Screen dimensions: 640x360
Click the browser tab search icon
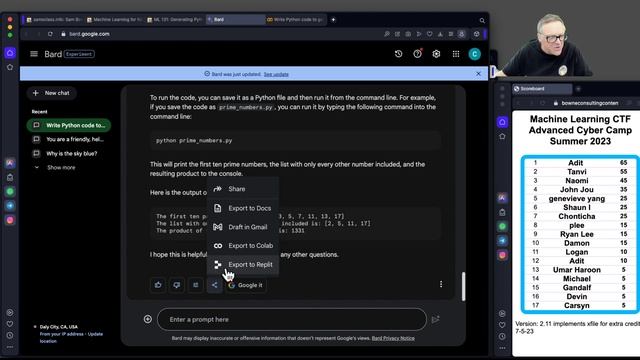point(482,20)
